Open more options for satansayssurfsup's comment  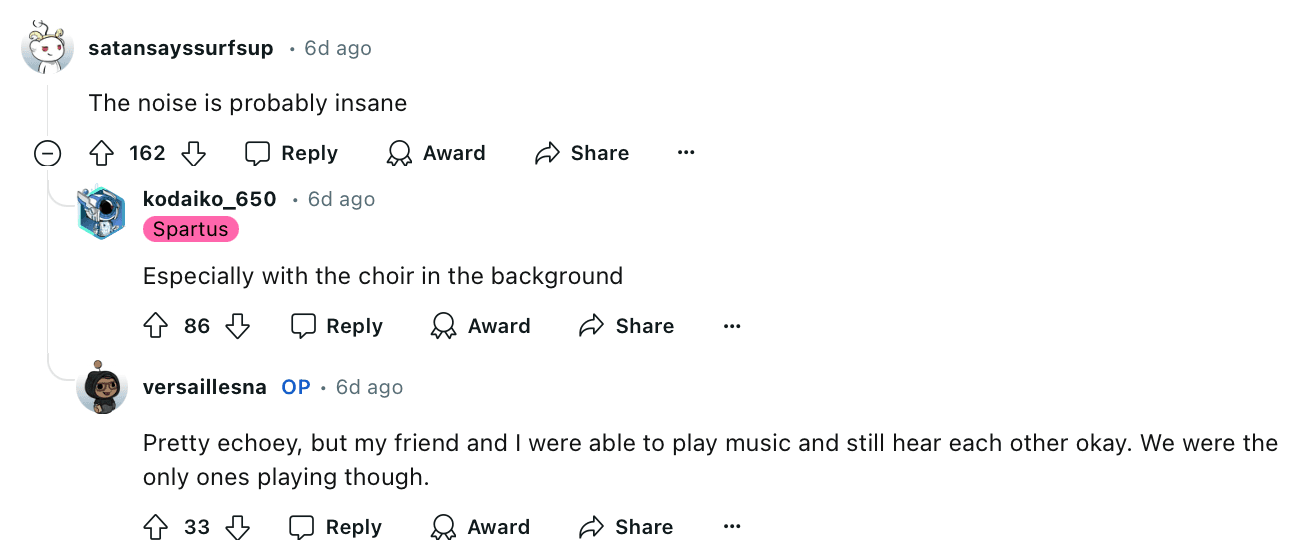686,153
